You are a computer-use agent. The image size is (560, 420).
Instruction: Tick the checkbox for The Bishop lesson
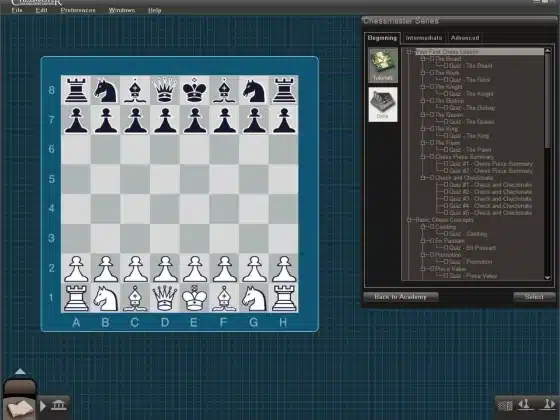[431, 101]
